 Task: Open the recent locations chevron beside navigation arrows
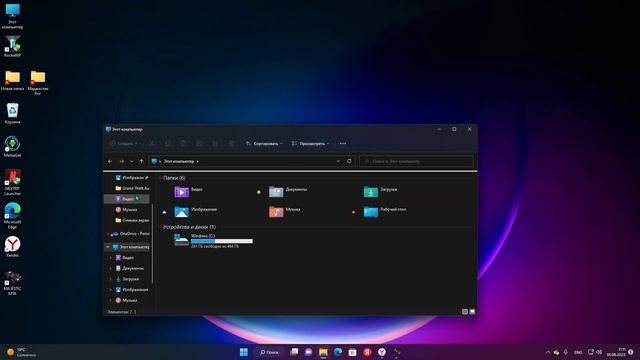(x=131, y=161)
